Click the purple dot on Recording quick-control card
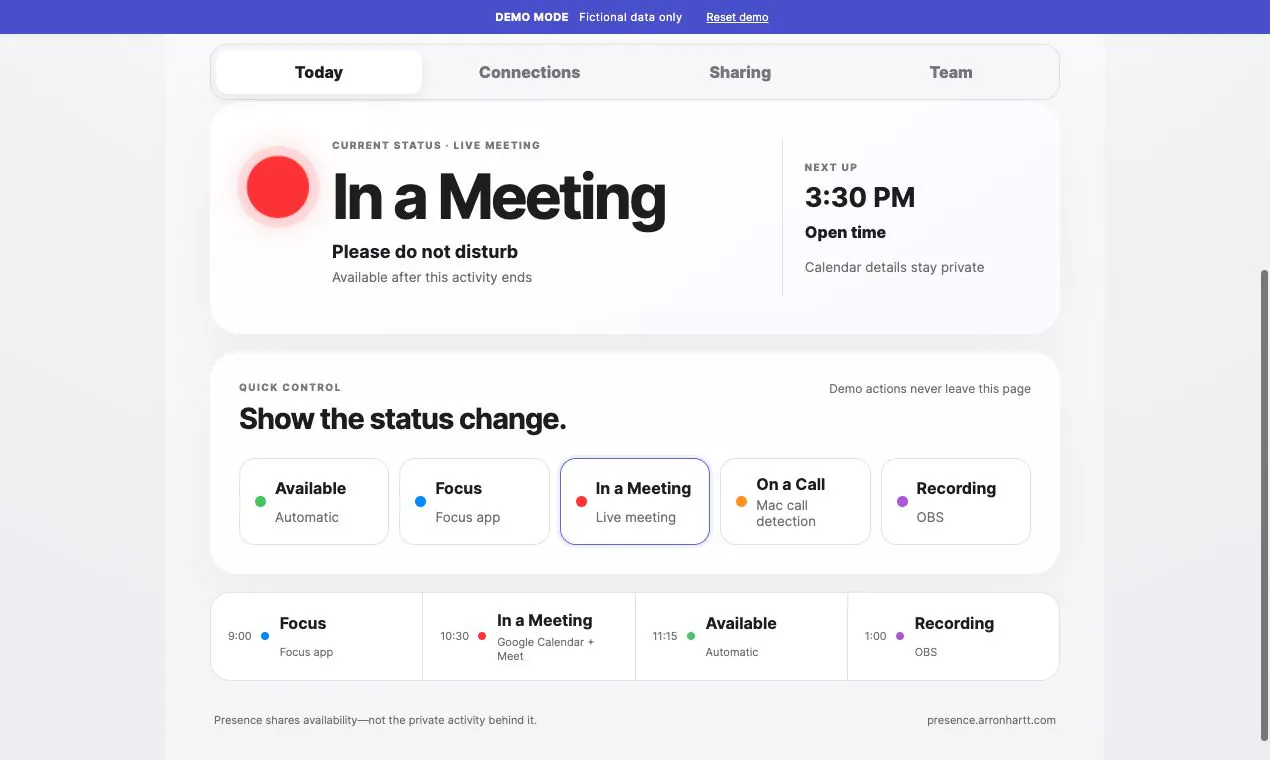 [902, 502]
